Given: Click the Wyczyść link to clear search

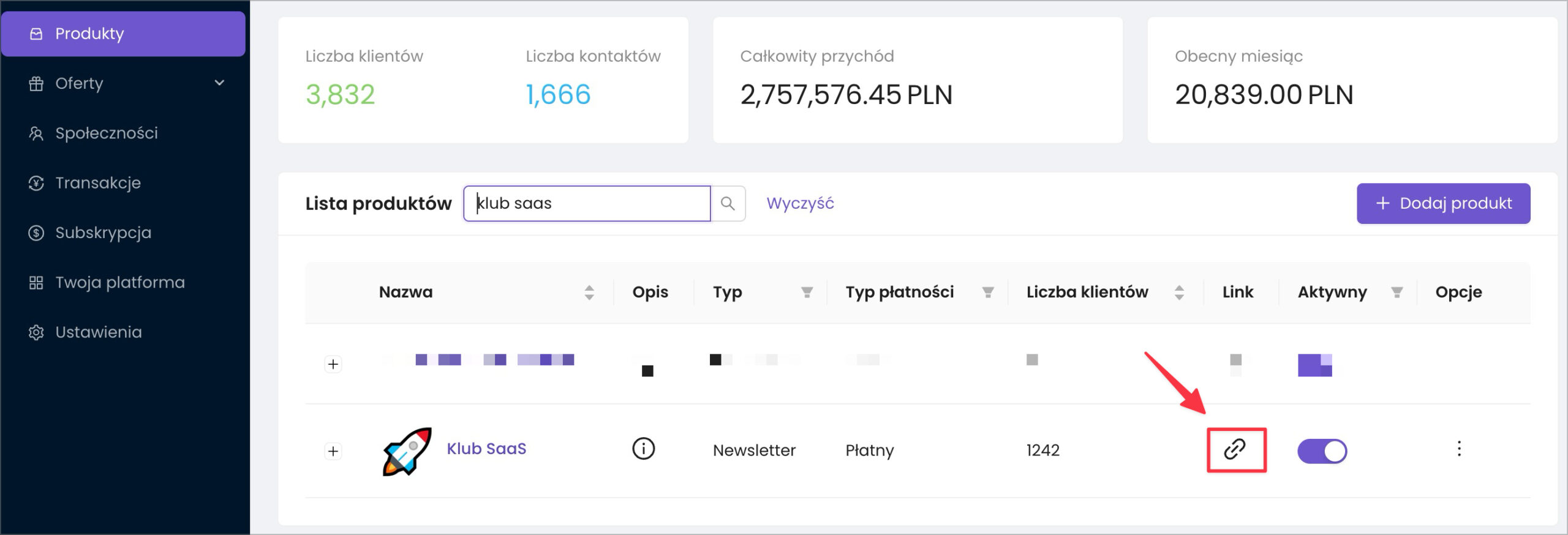Looking at the screenshot, I should (x=800, y=204).
